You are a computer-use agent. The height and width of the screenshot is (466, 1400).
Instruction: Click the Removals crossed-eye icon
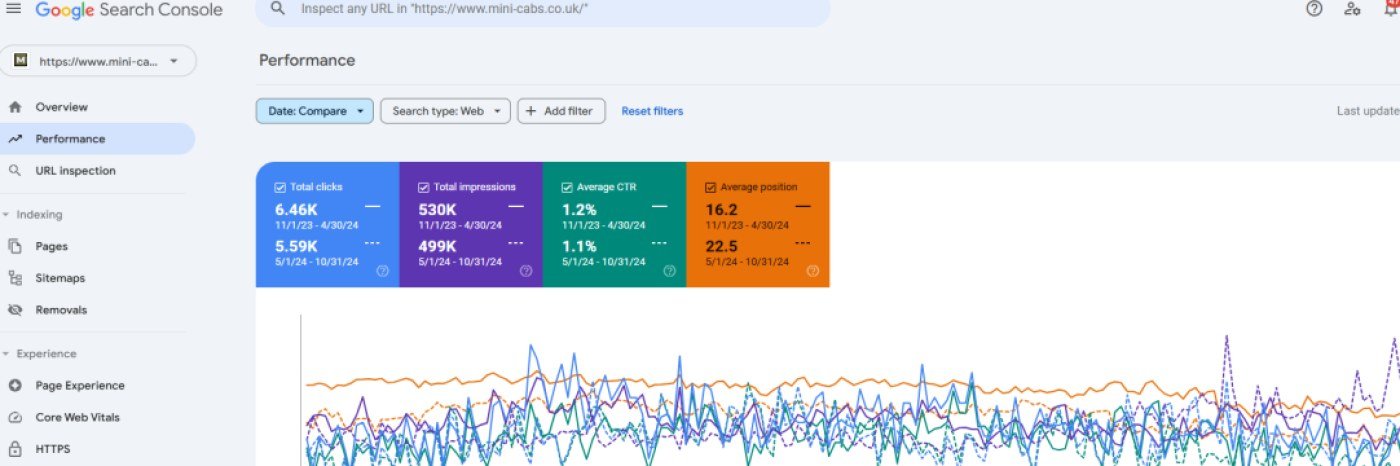(x=15, y=310)
